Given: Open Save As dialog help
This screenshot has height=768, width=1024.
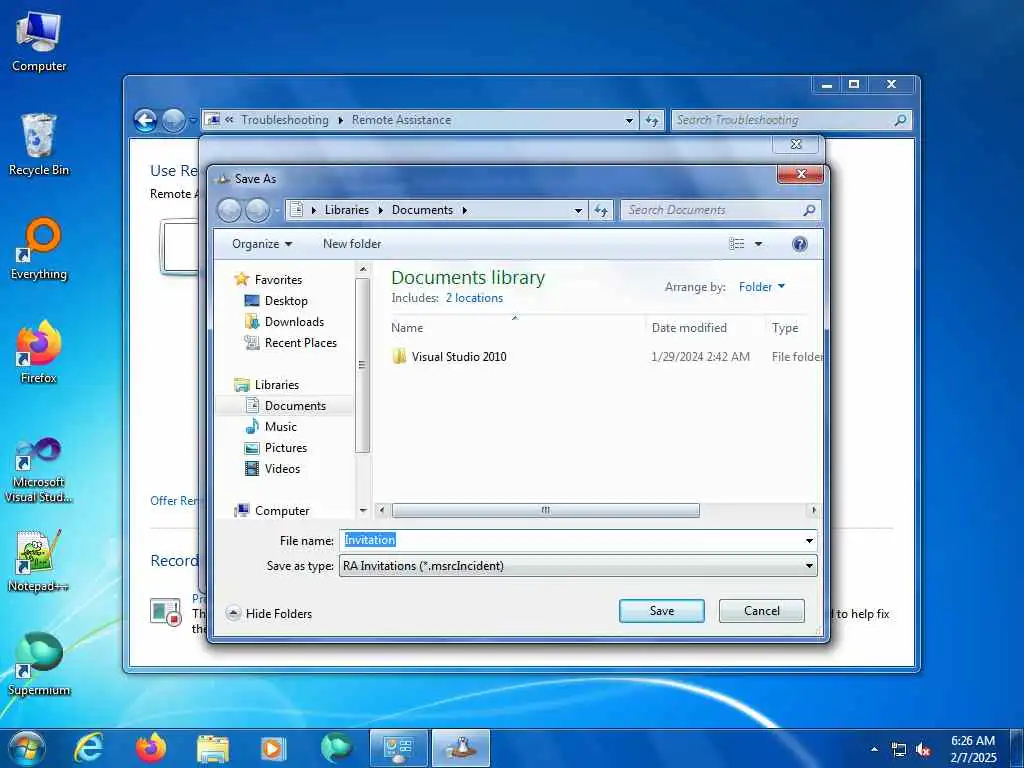Looking at the screenshot, I should [x=799, y=244].
